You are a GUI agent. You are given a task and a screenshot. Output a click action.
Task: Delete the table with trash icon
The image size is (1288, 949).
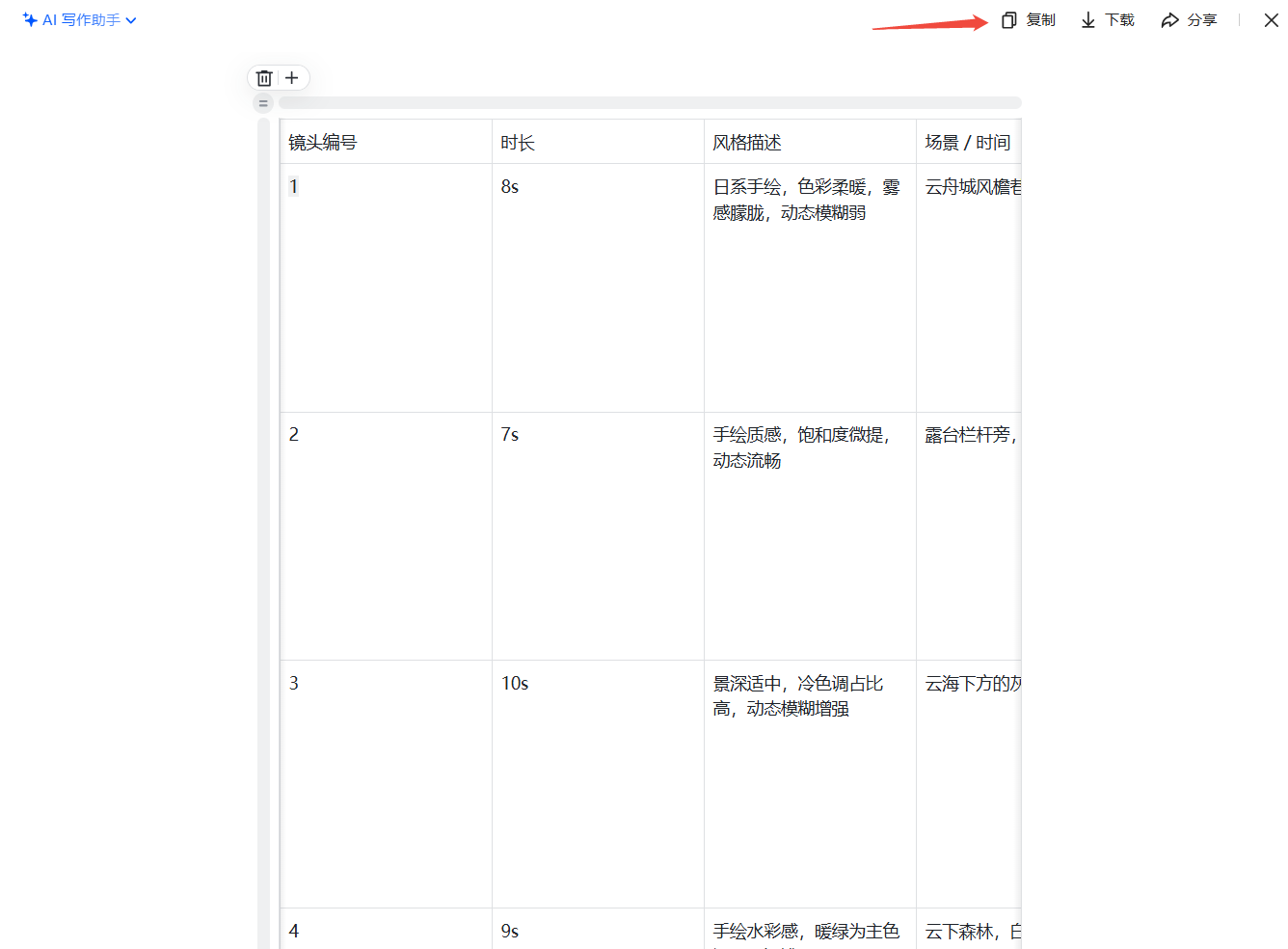coord(264,78)
